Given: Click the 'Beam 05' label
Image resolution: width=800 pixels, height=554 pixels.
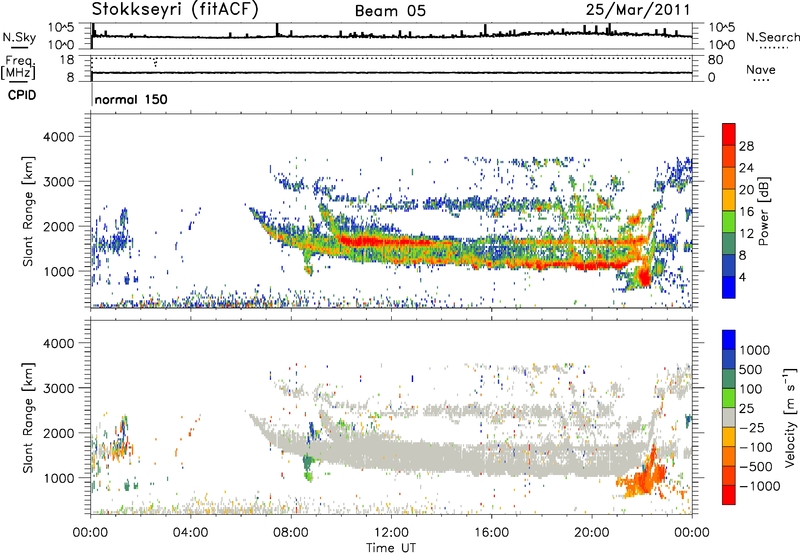Looking at the screenshot, I should click(x=390, y=11).
